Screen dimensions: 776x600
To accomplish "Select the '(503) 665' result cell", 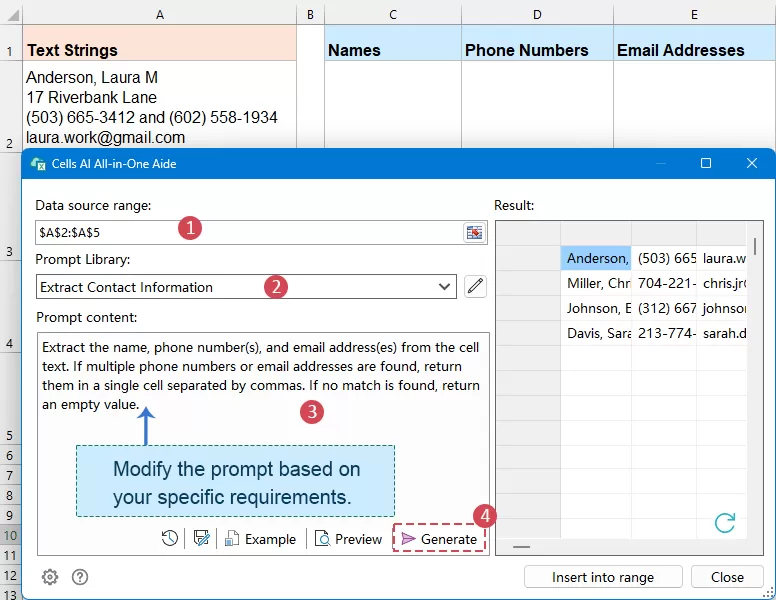I will (664, 258).
